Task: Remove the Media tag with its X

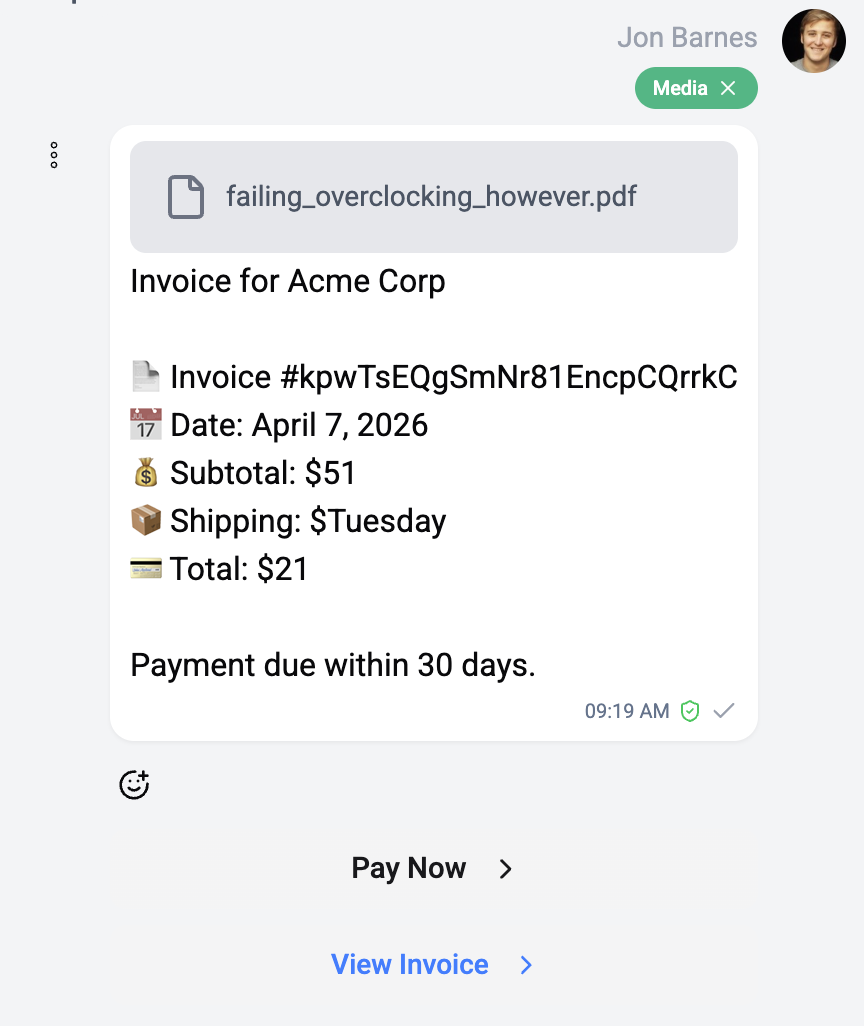Action: (x=729, y=88)
